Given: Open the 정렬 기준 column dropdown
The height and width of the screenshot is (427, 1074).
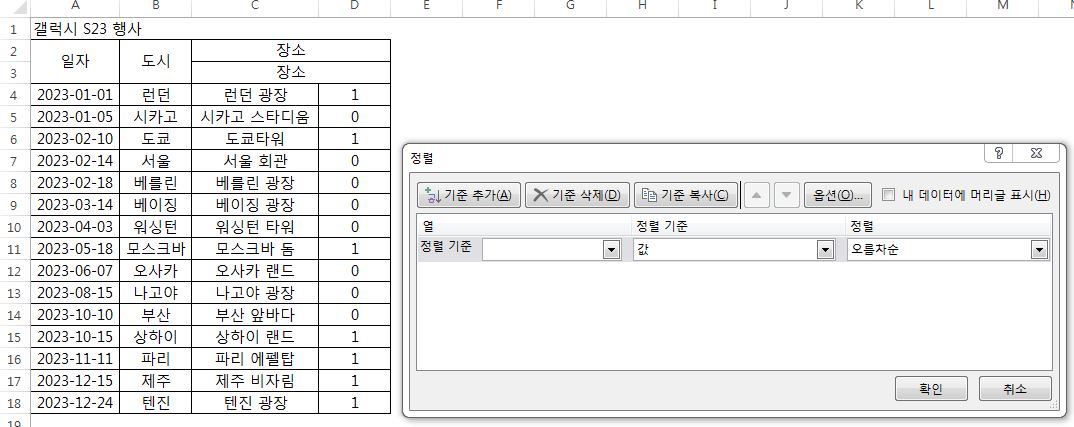Looking at the screenshot, I should pyautogui.click(x=612, y=249).
